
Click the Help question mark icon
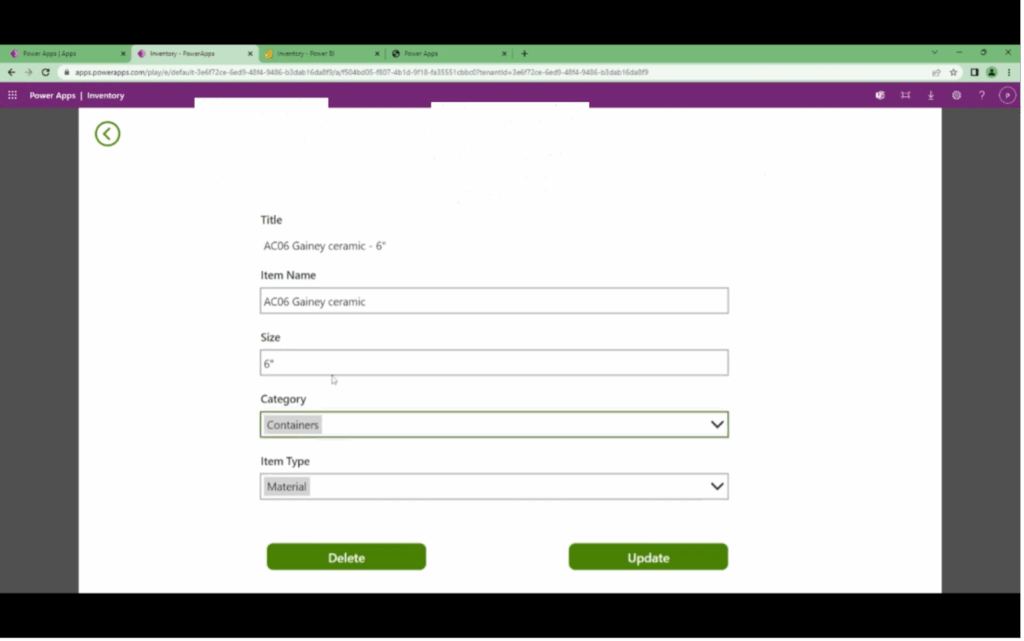click(x=981, y=95)
